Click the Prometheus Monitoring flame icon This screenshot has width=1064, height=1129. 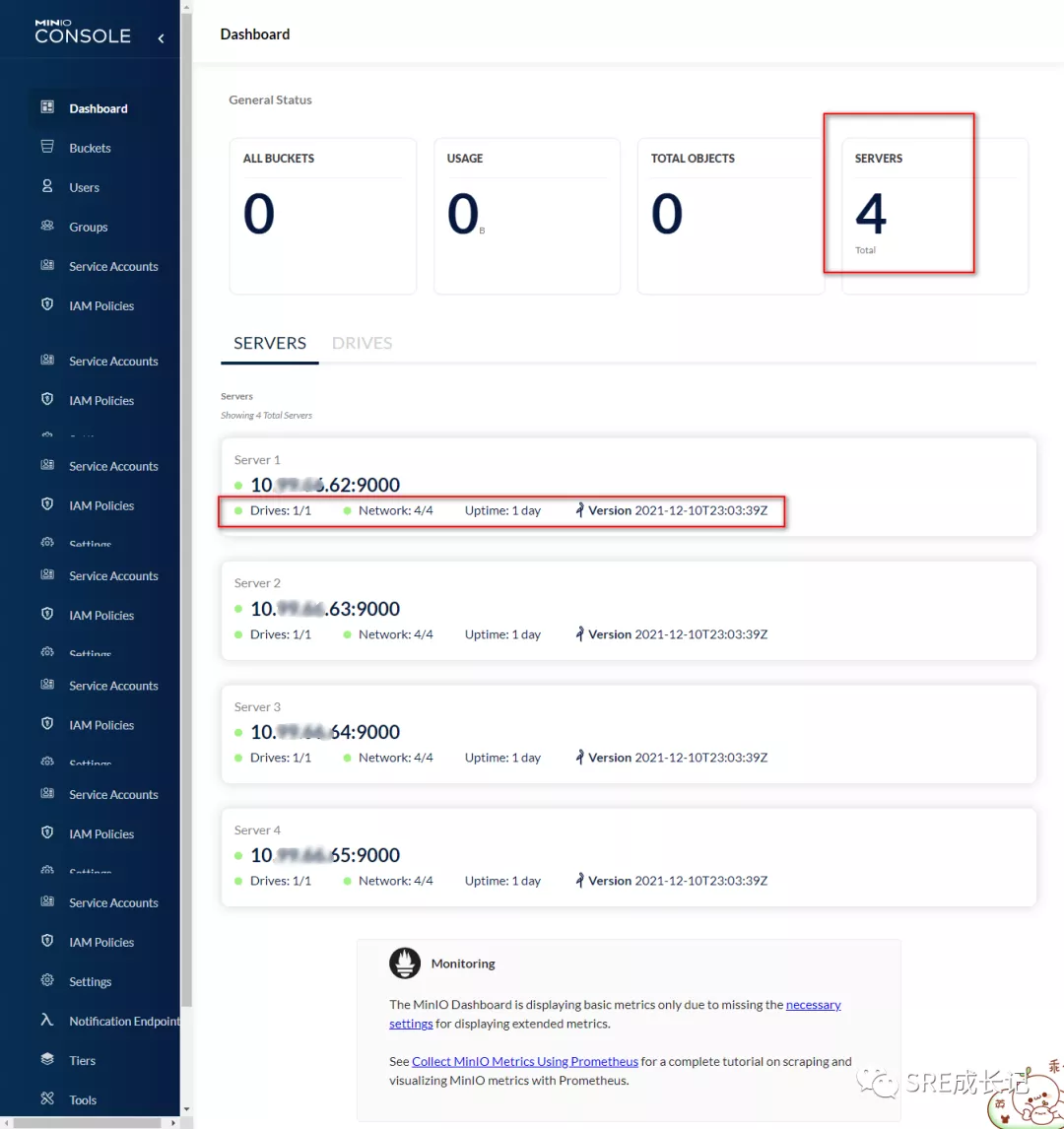point(405,963)
